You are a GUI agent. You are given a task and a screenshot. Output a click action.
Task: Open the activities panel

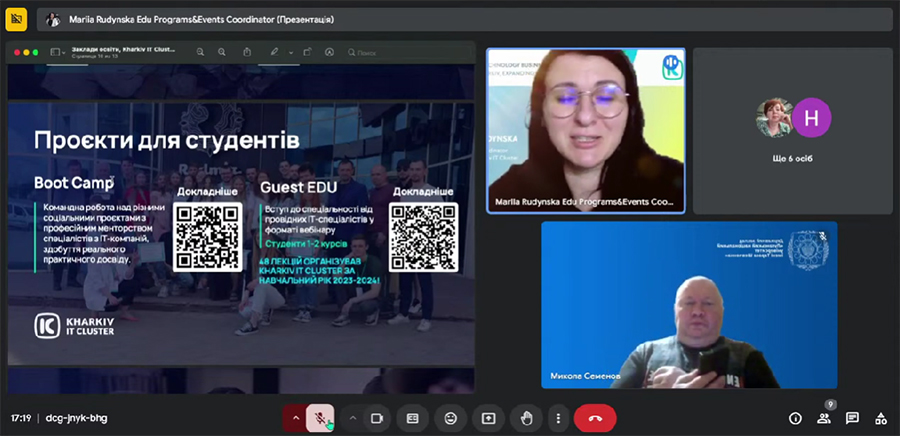(x=880, y=418)
